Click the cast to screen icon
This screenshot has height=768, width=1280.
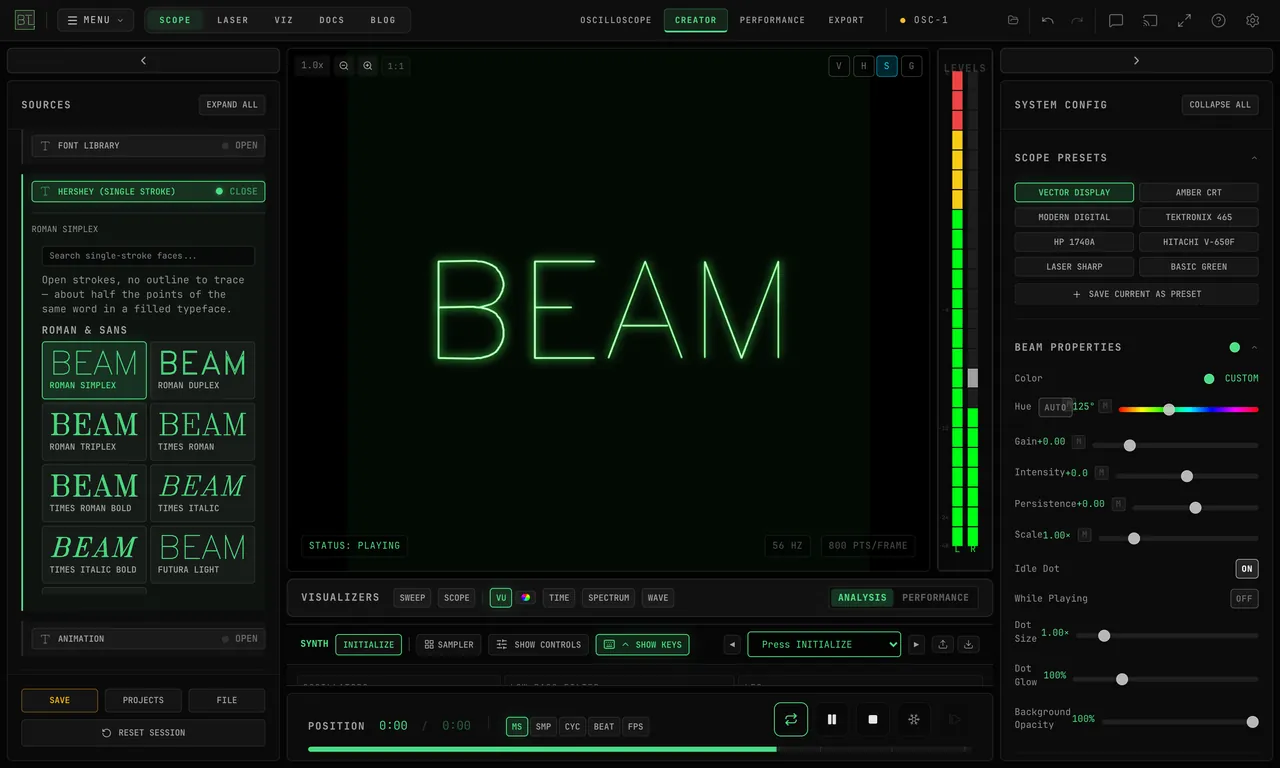1150,20
